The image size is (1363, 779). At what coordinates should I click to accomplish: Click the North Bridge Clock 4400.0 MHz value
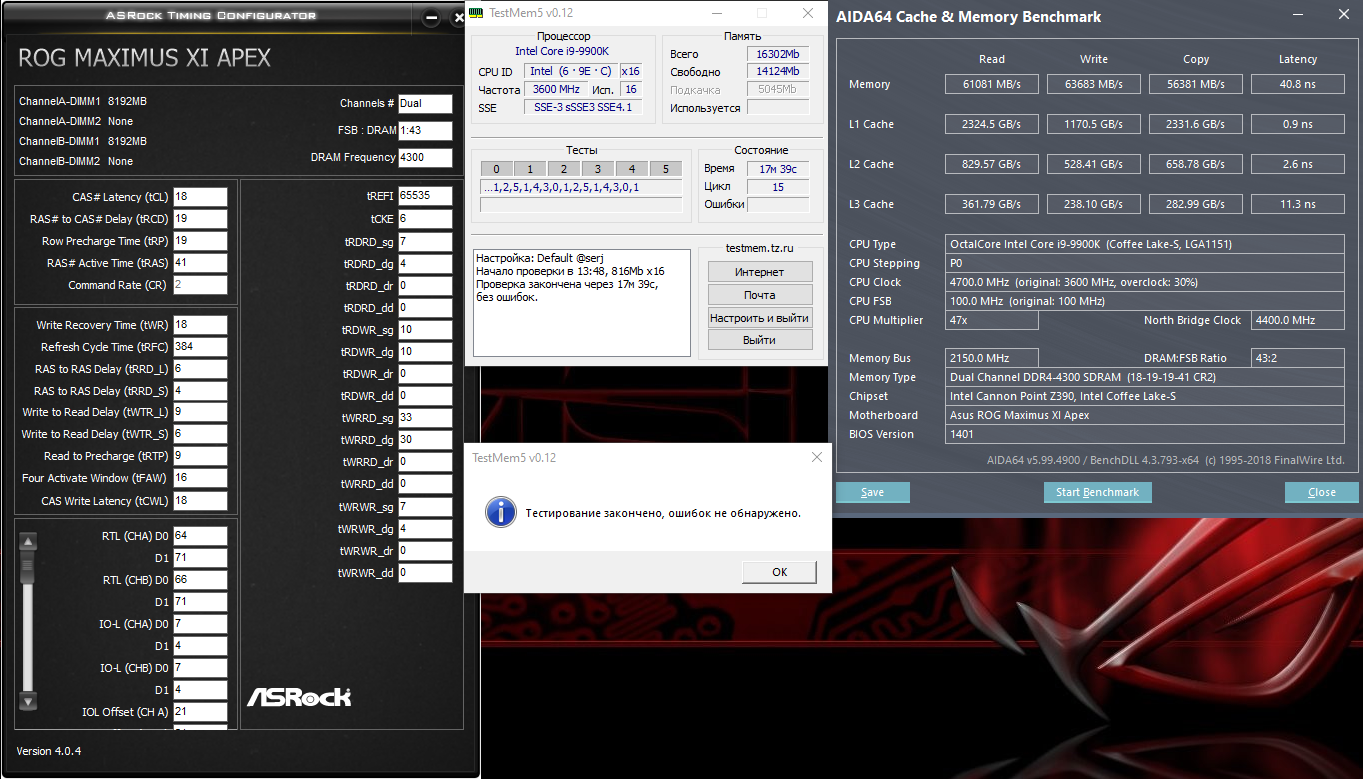(x=1298, y=320)
